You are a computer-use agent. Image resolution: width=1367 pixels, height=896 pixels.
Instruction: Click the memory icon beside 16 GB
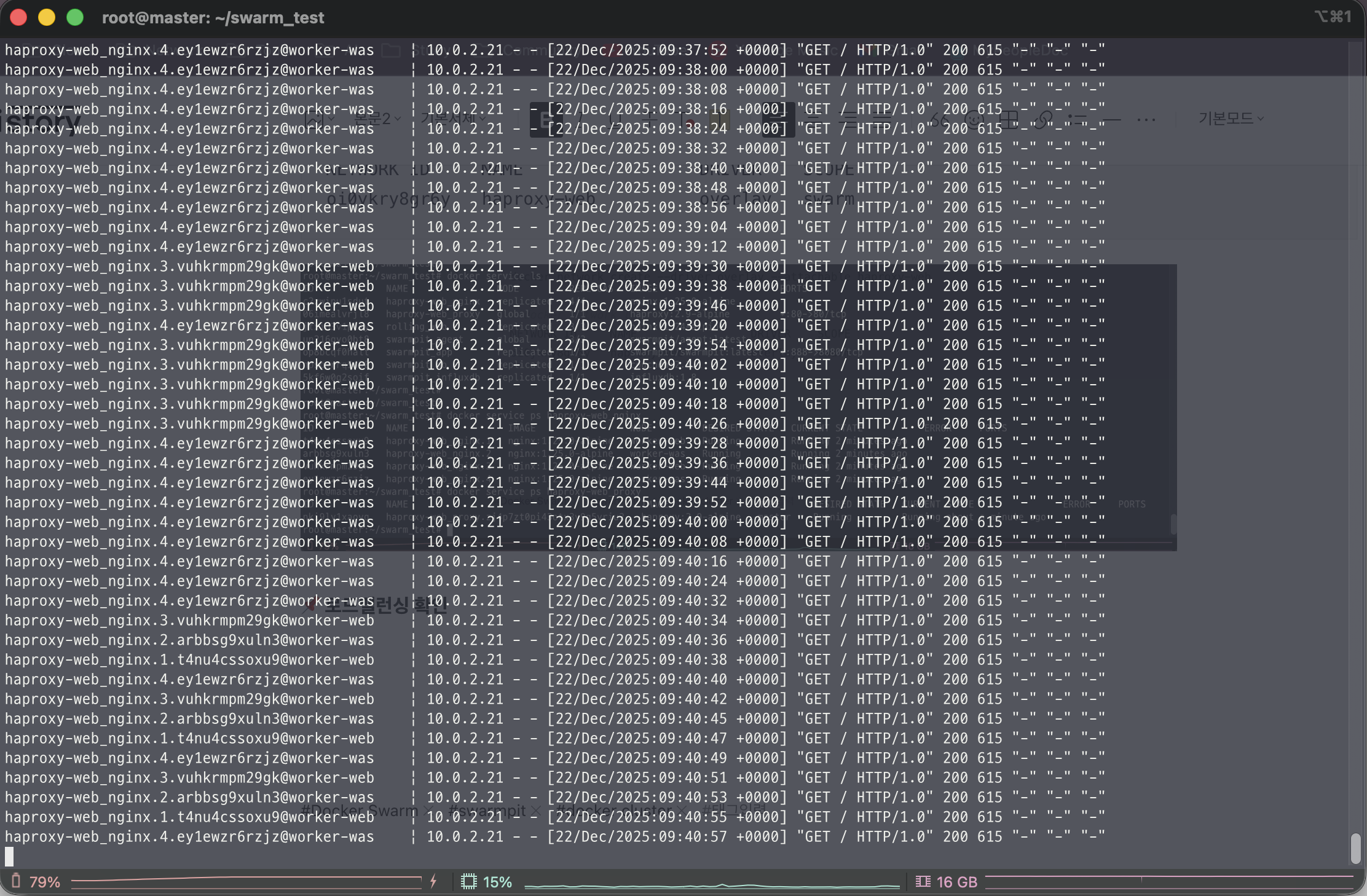(923, 882)
